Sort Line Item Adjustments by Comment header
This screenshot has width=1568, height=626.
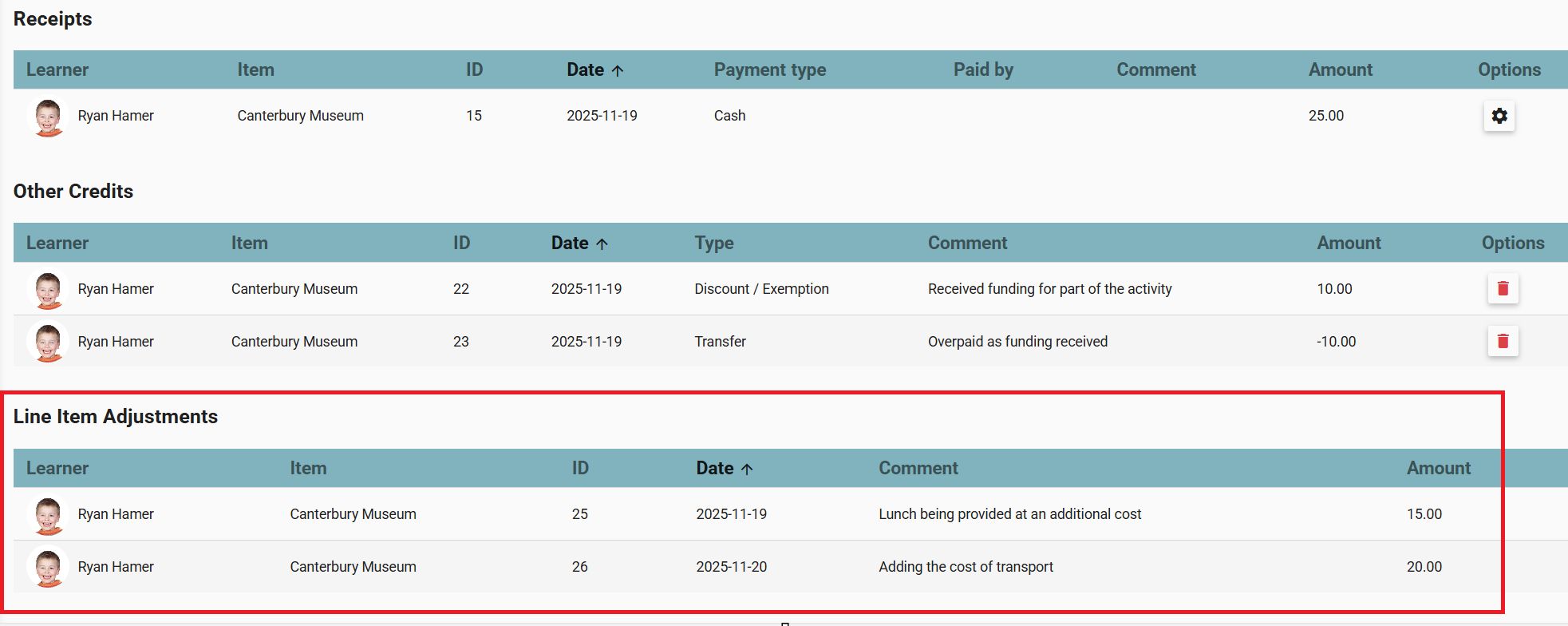(x=918, y=469)
